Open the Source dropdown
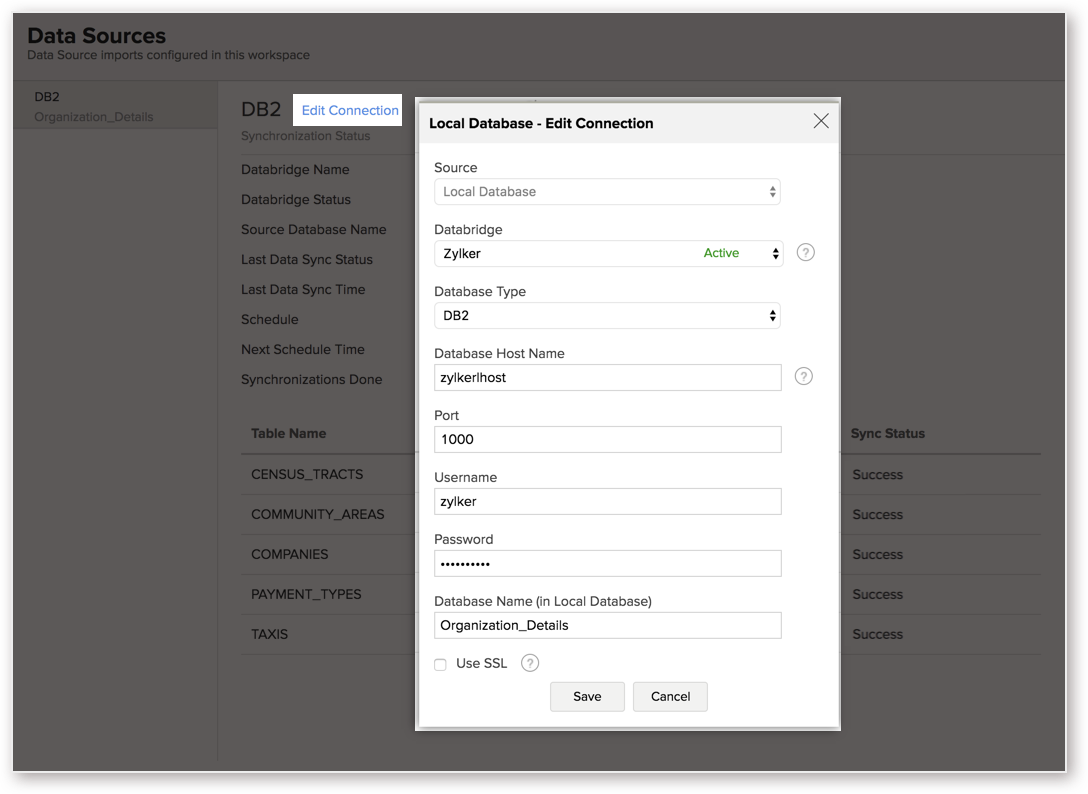 [607, 192]
